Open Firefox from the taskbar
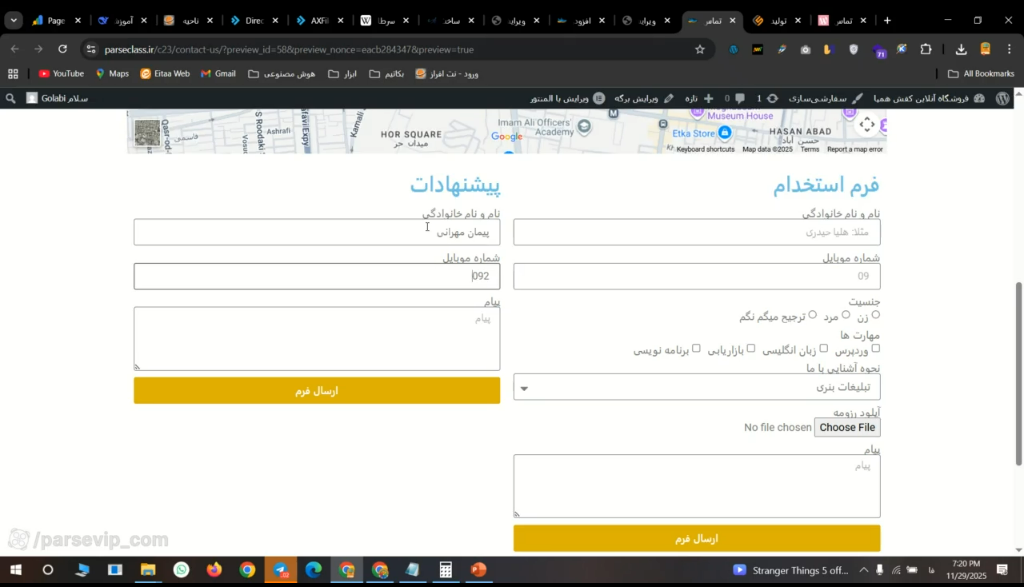This screenshot has width=1024, height=587. click(x=214, y=570)
